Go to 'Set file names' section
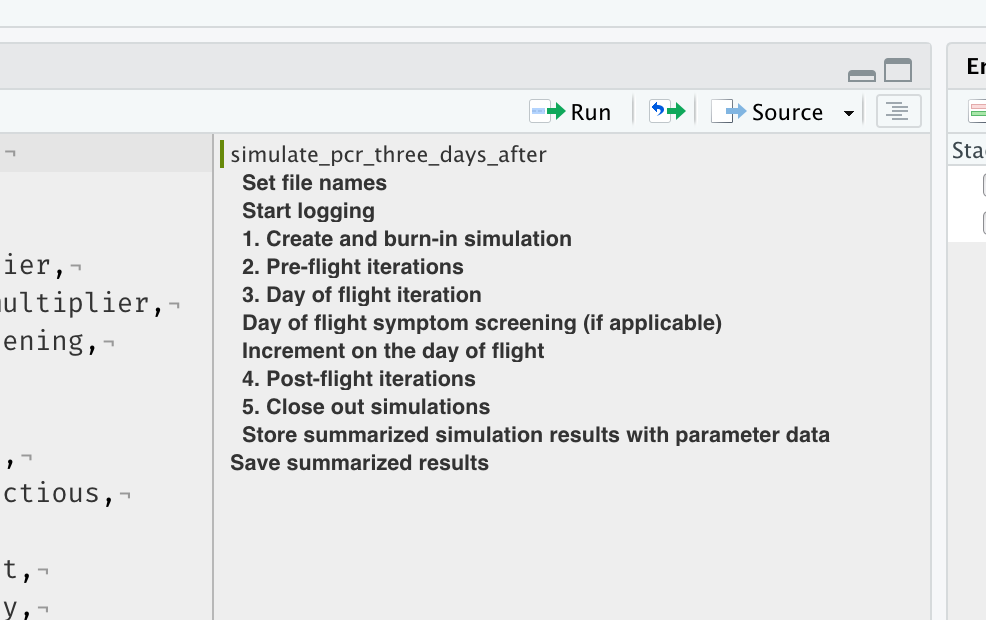 [314, 183]
